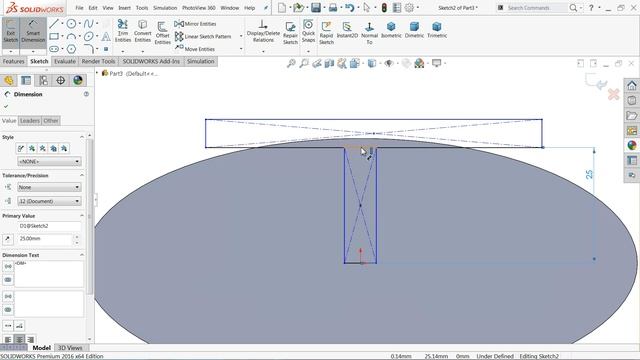Image resolution: width=640 pixels, height=360 pixels.
Task: Switch to the Evaluate tab
Action: (64, 61)
